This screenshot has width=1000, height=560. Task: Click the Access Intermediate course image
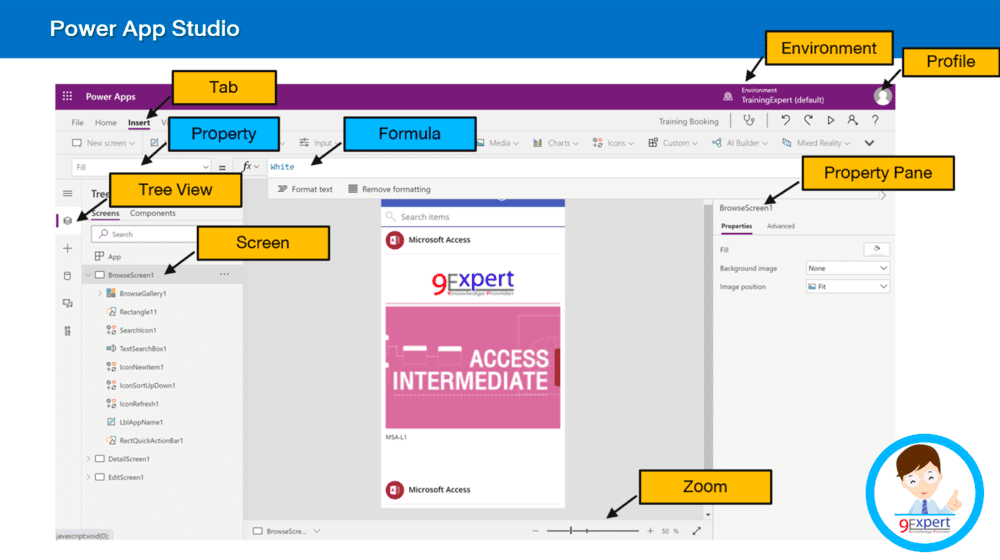point(473,367)
